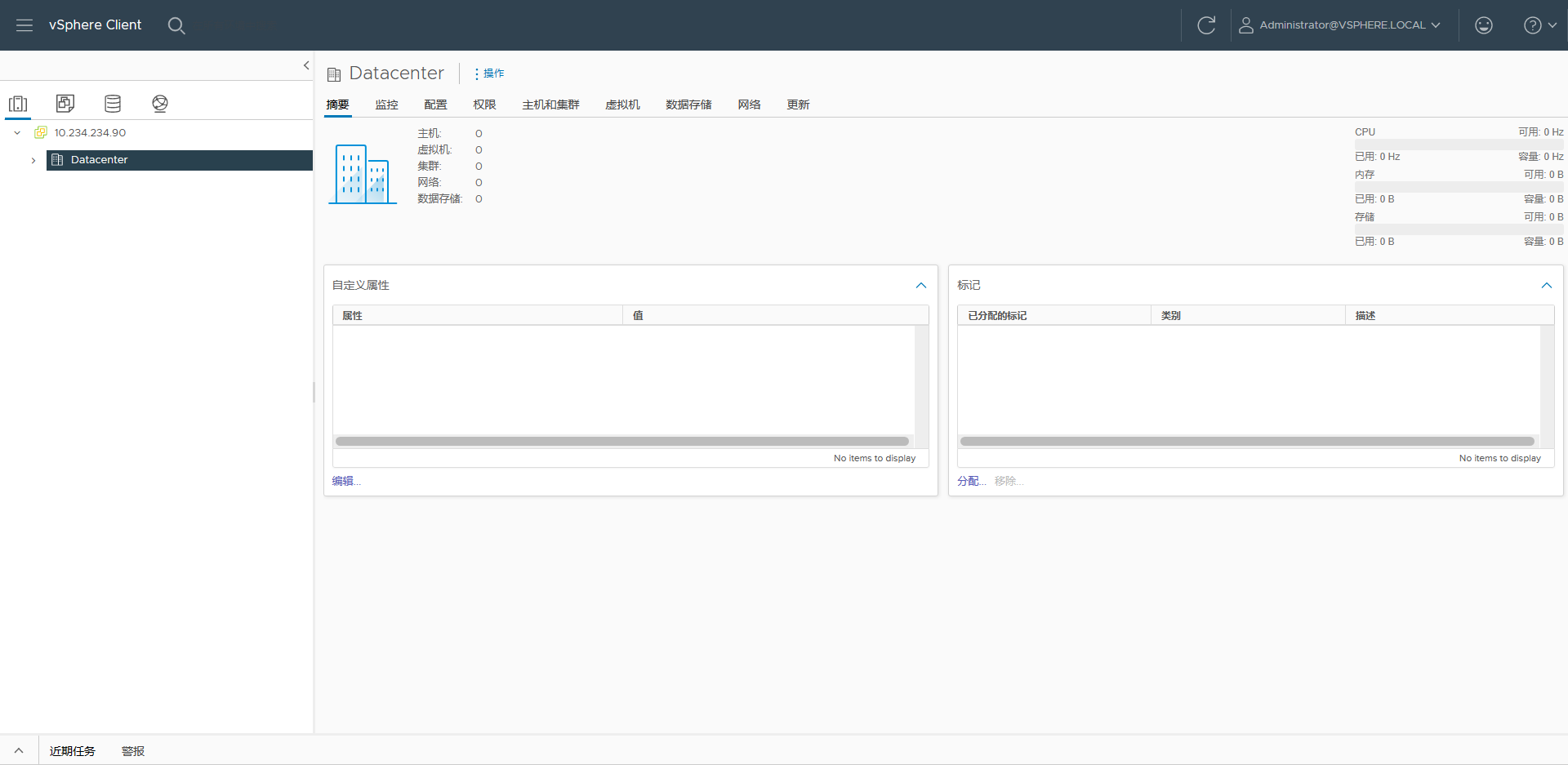Open the feedback smiley icon
This screenshot has height=765, width=1568.
pos(1484,25)
